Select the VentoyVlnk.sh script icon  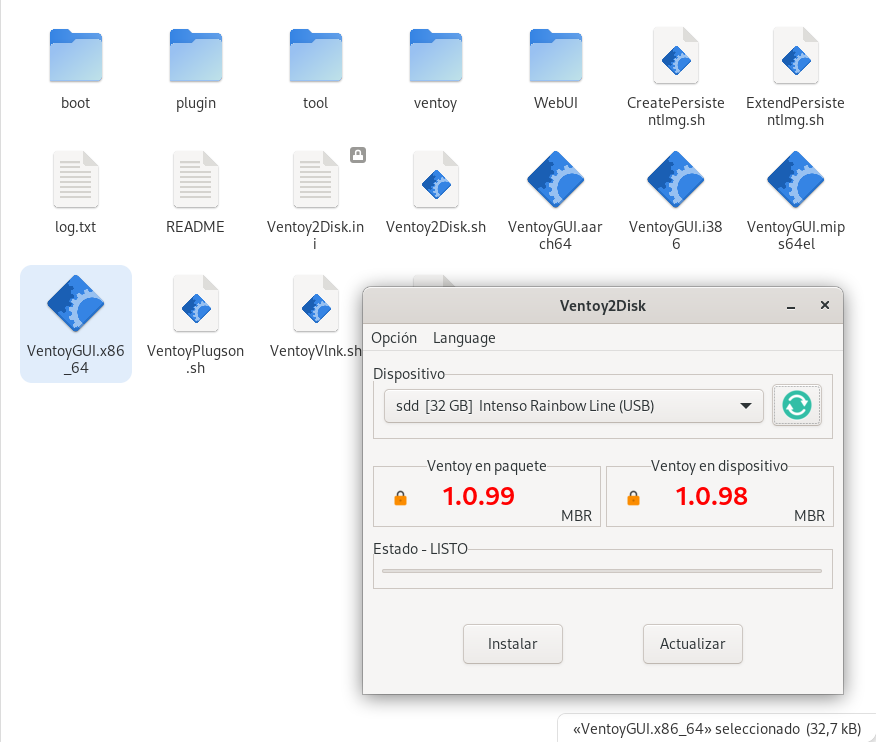[x=316, y=303]
